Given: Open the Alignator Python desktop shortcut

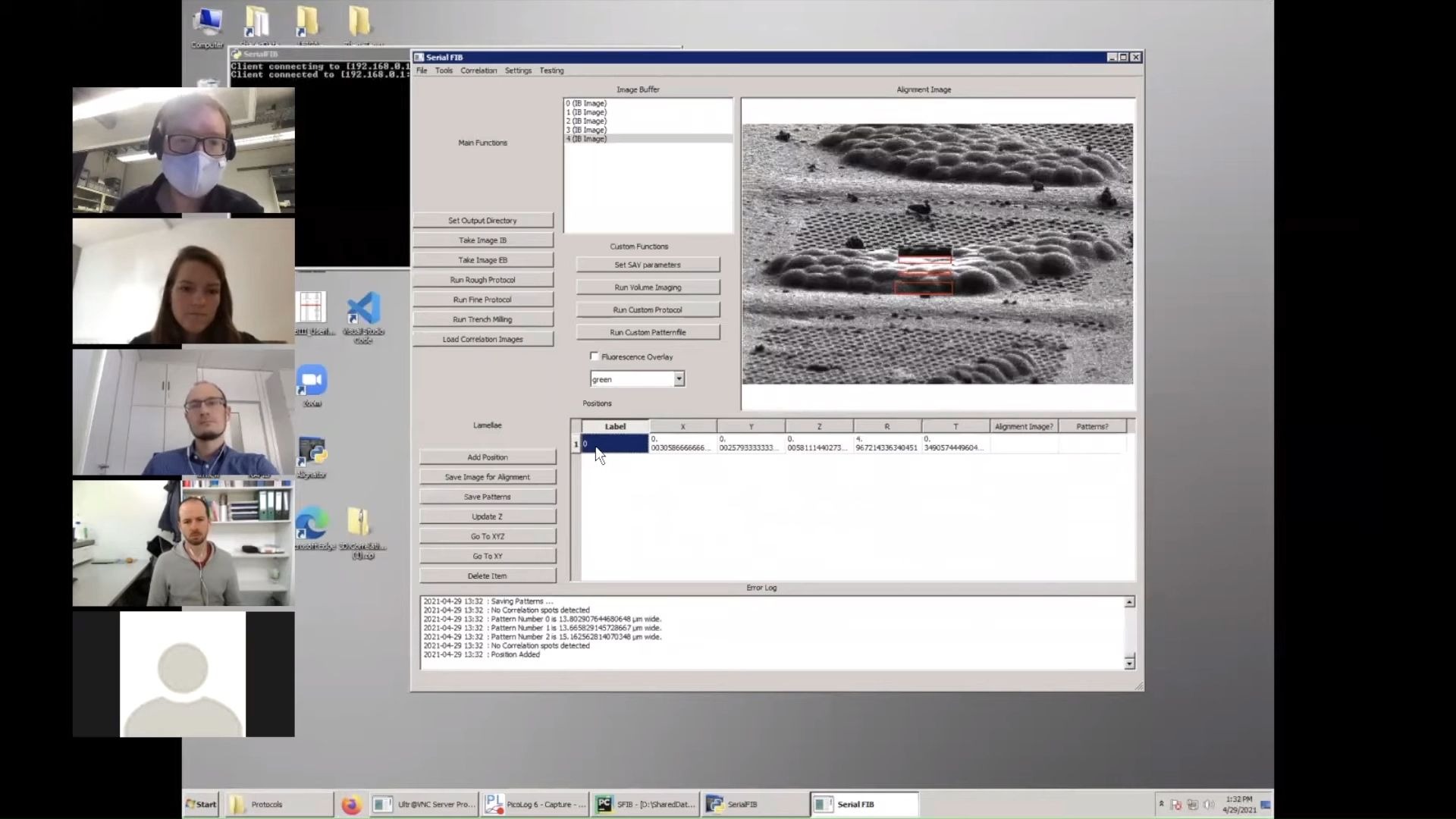Looking at the screenshot, I should [312, 457].
